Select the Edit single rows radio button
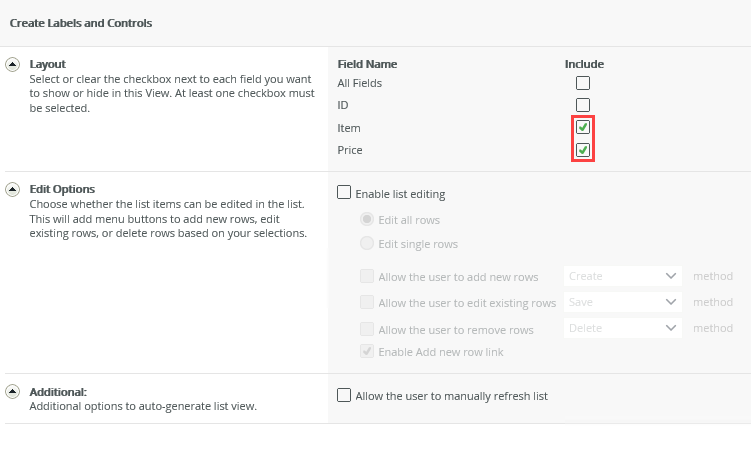This screenshot has width=751, height=453. [367, 244]
